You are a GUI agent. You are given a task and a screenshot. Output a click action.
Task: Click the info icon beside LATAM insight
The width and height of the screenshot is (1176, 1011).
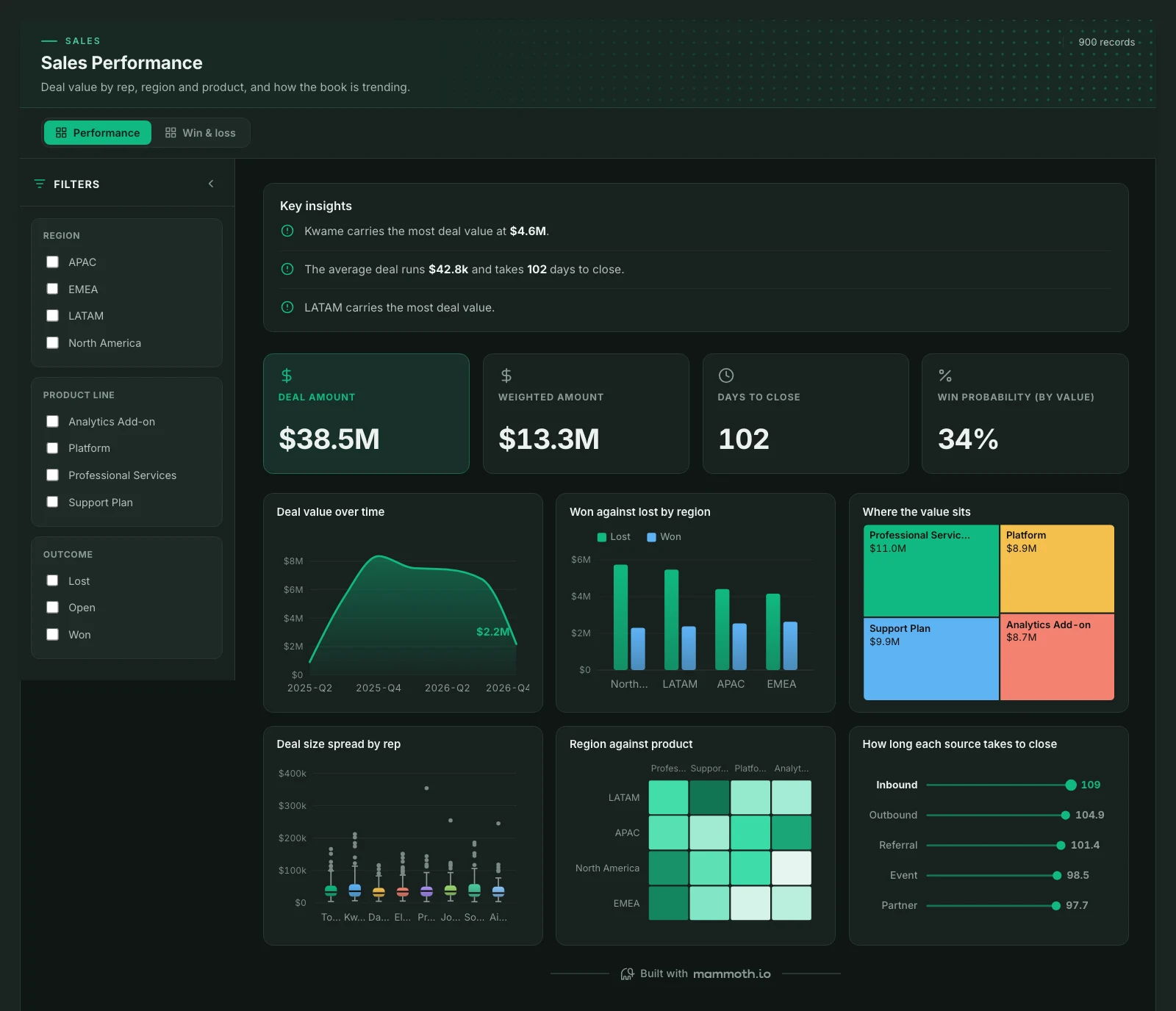coord(287,307)
